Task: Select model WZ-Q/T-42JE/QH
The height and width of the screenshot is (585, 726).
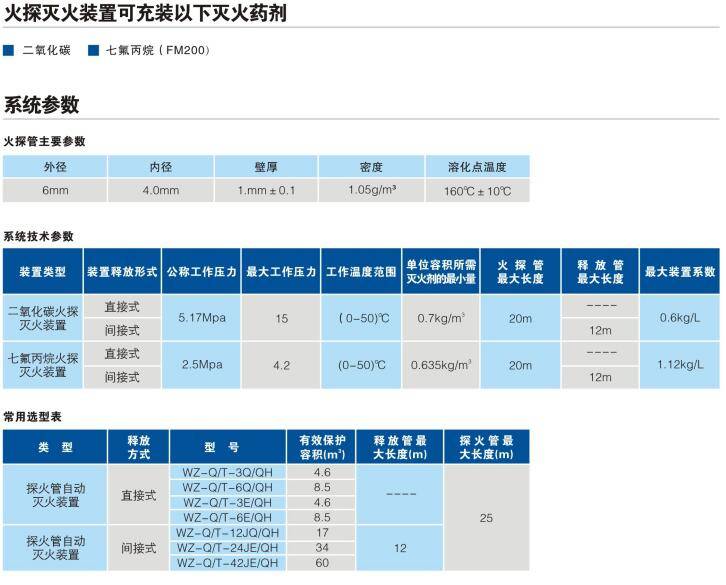Action: tap(228, 563)
